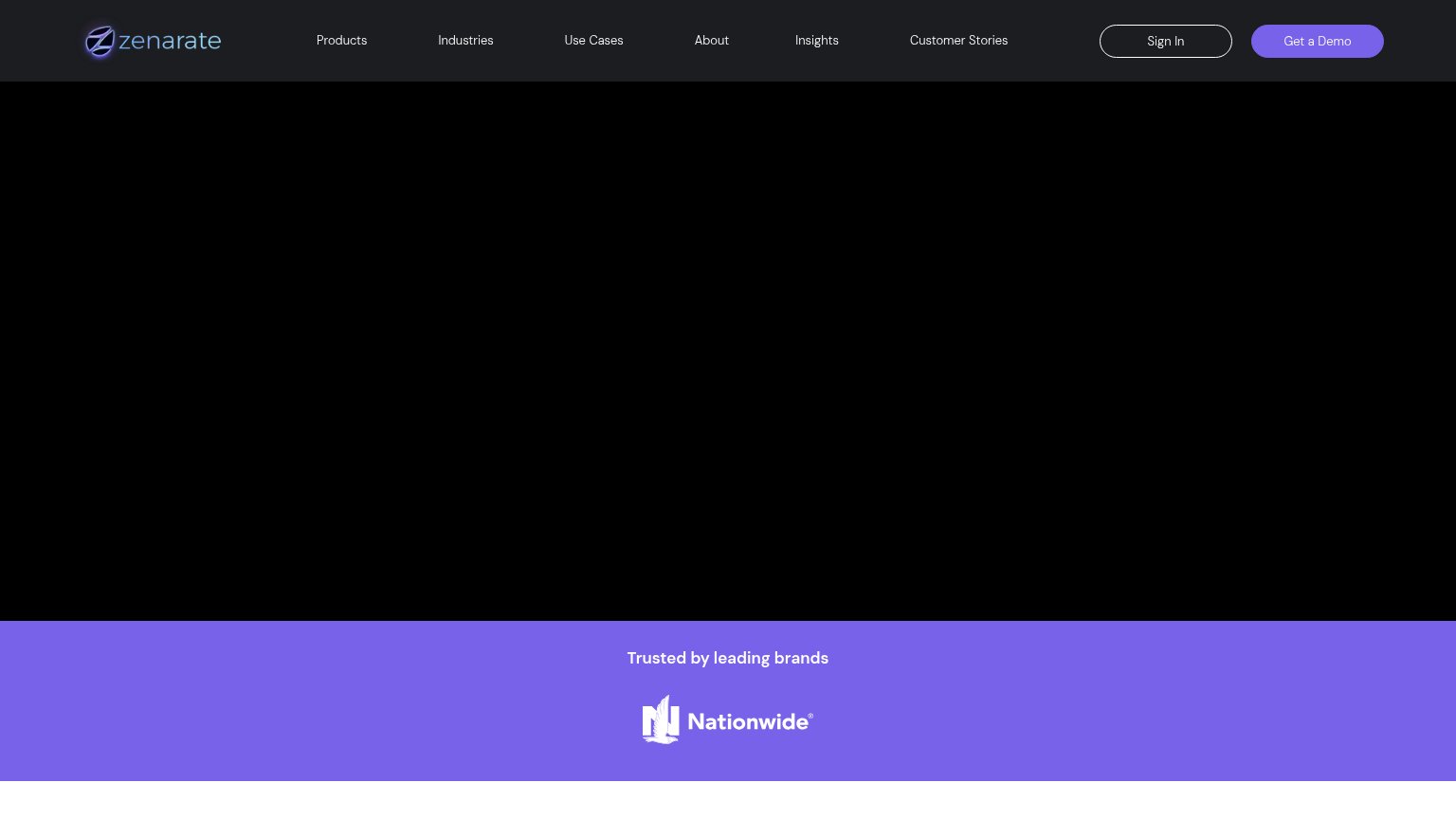1456x819 pixels.
Task: Open the Products menu
Action: coord(341,41)
